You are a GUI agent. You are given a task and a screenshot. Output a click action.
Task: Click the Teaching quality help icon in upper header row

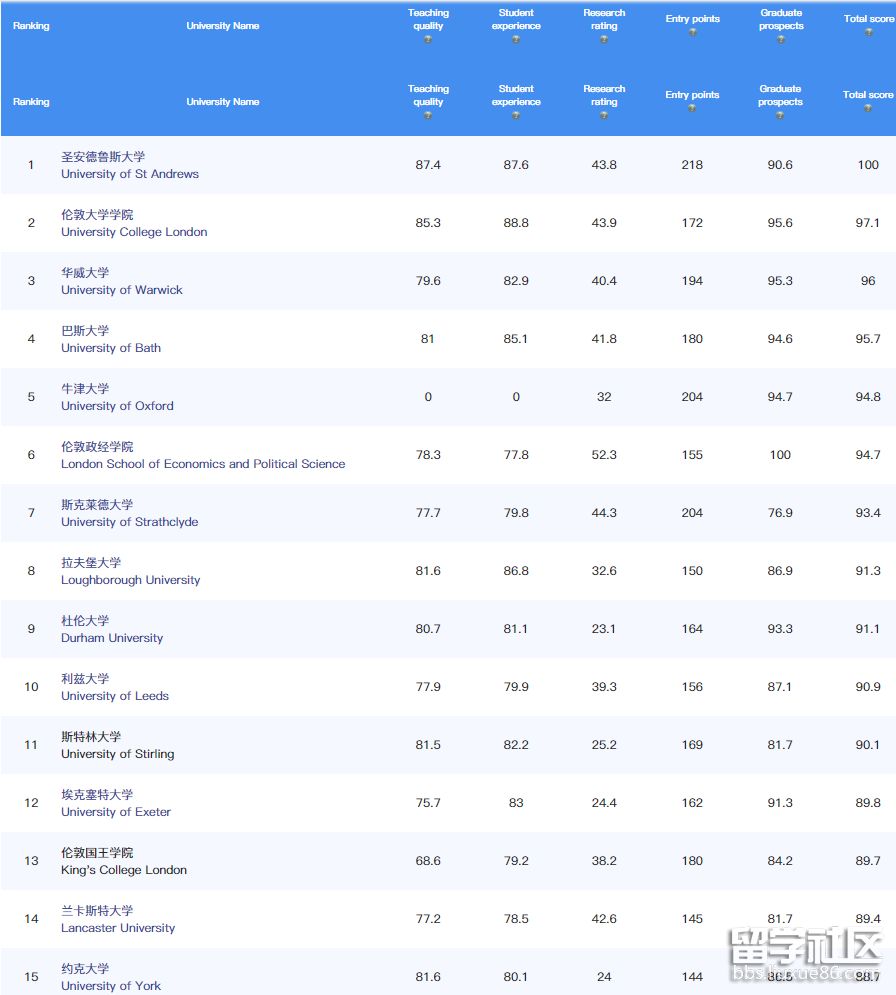(428, 39)
